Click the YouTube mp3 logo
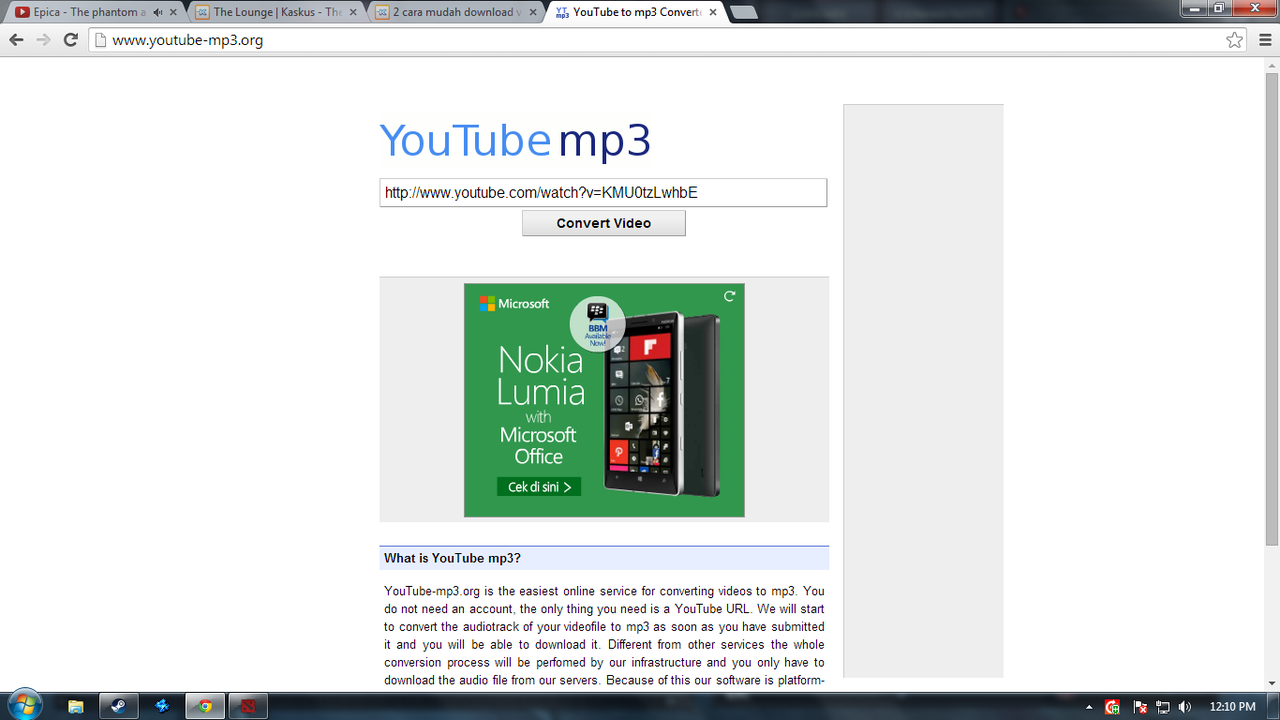1280x720 pixels. point(515,141)
